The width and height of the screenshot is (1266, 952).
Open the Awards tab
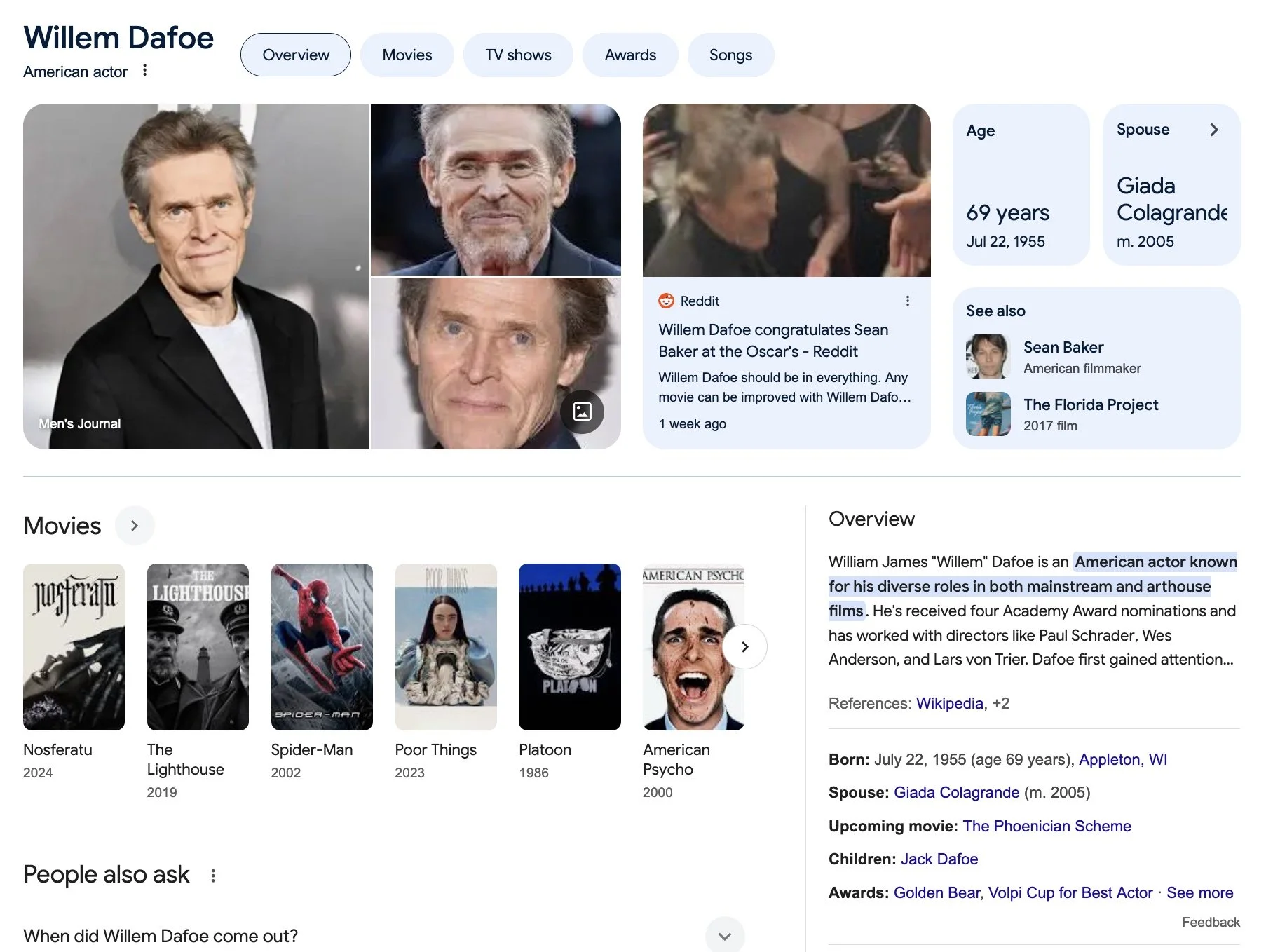coord(631,55)
